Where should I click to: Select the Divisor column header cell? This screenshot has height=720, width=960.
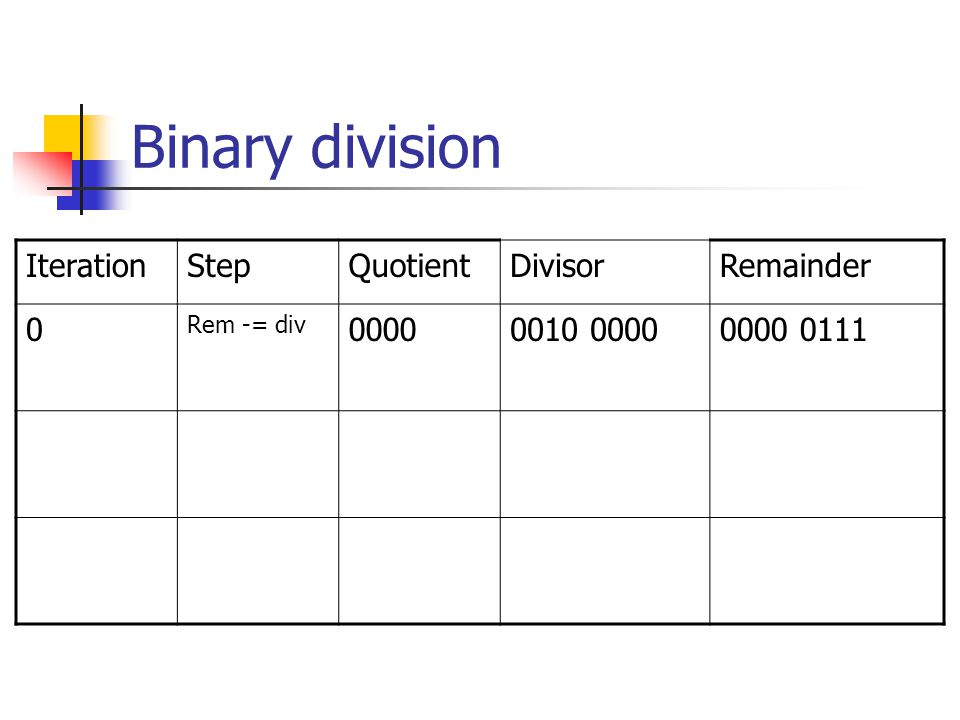tap(605, 272)
